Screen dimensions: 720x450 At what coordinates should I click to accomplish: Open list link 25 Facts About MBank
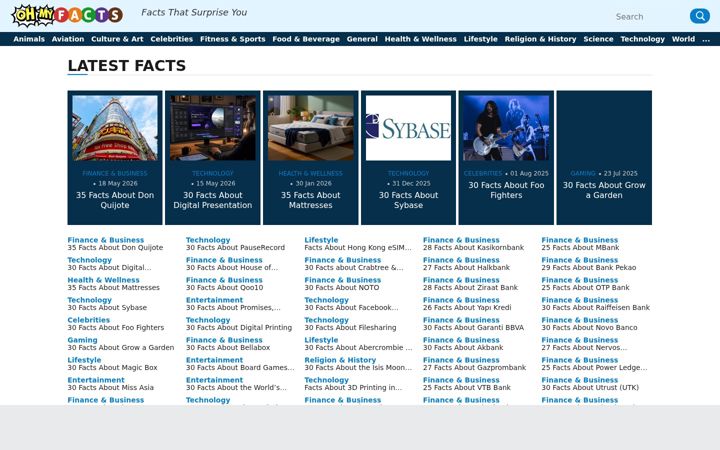pyautogui.click(x=580, y=248)
